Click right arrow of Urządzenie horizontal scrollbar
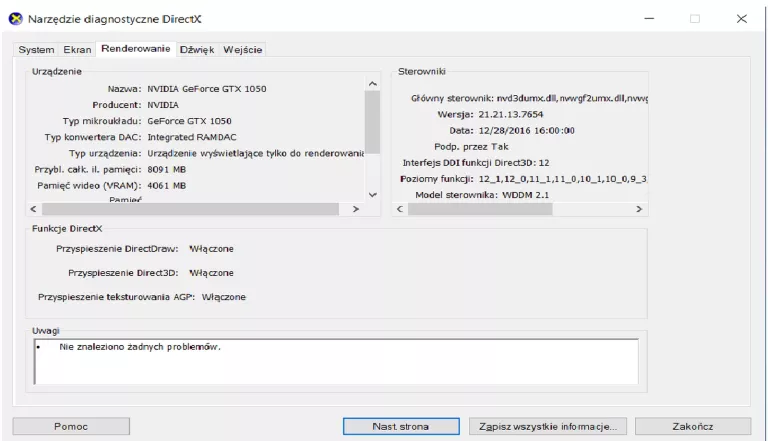This screenshot has height=441, width=768. 356,209
